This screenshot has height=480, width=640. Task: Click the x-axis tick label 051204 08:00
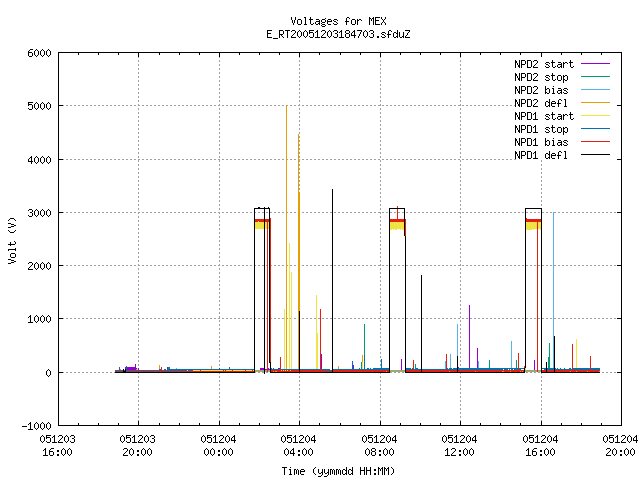click(x=379, y=446)
